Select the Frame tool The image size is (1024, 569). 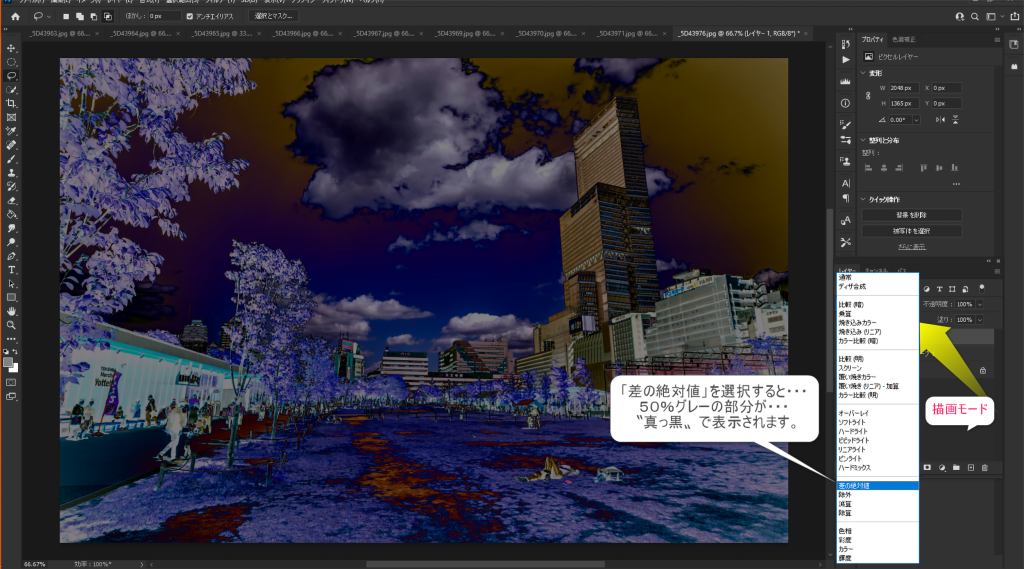tap(11, 118)
